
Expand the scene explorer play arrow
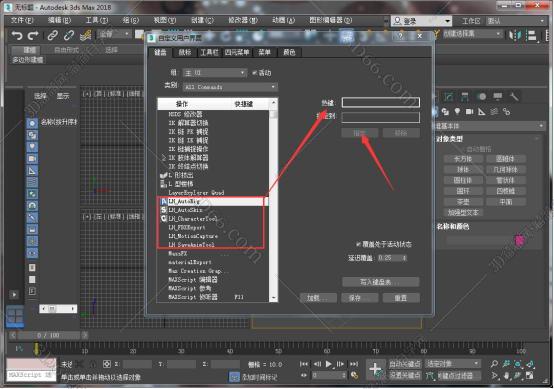(14, 294)
